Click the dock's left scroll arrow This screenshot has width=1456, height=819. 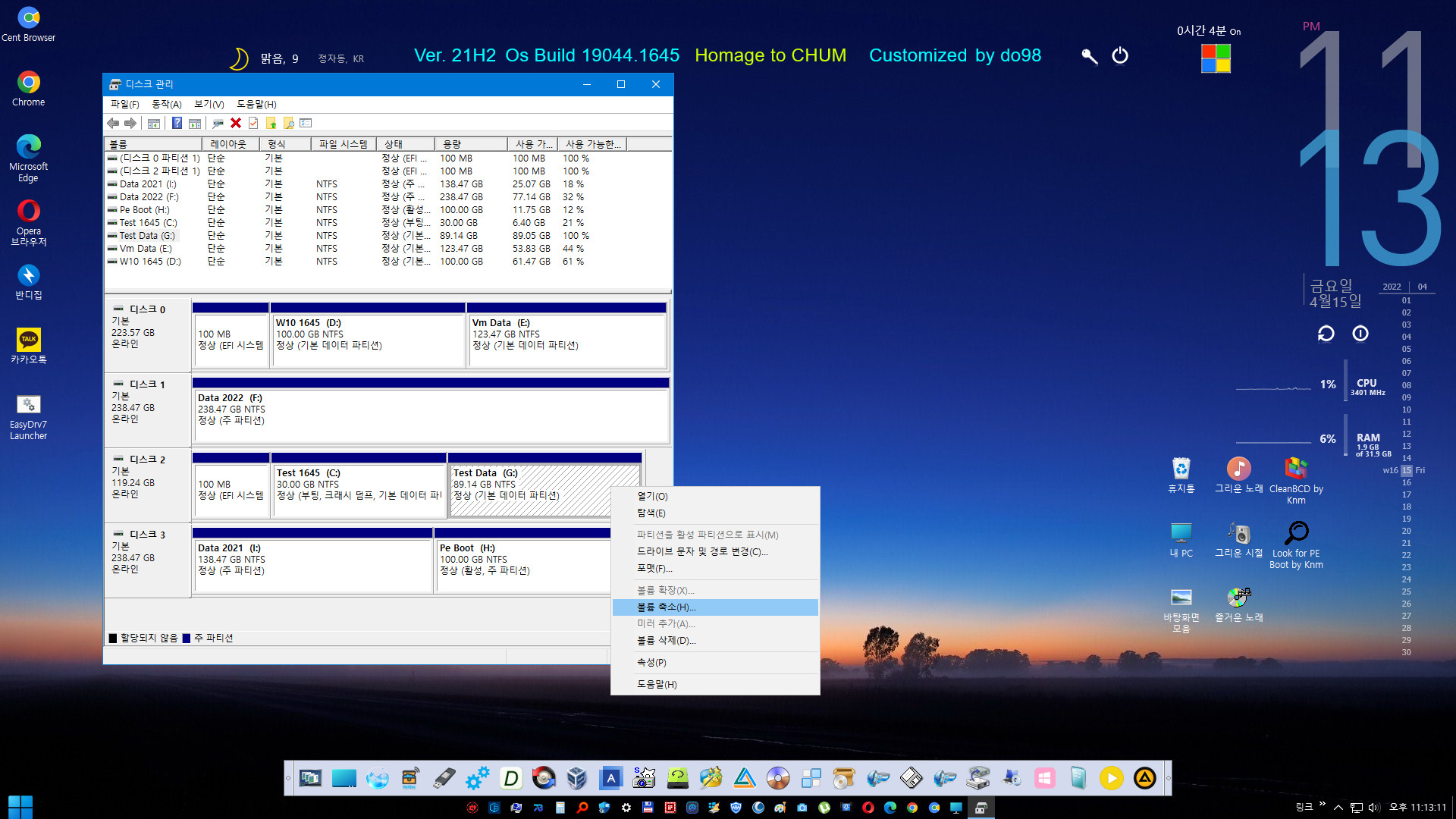[288, 778]
